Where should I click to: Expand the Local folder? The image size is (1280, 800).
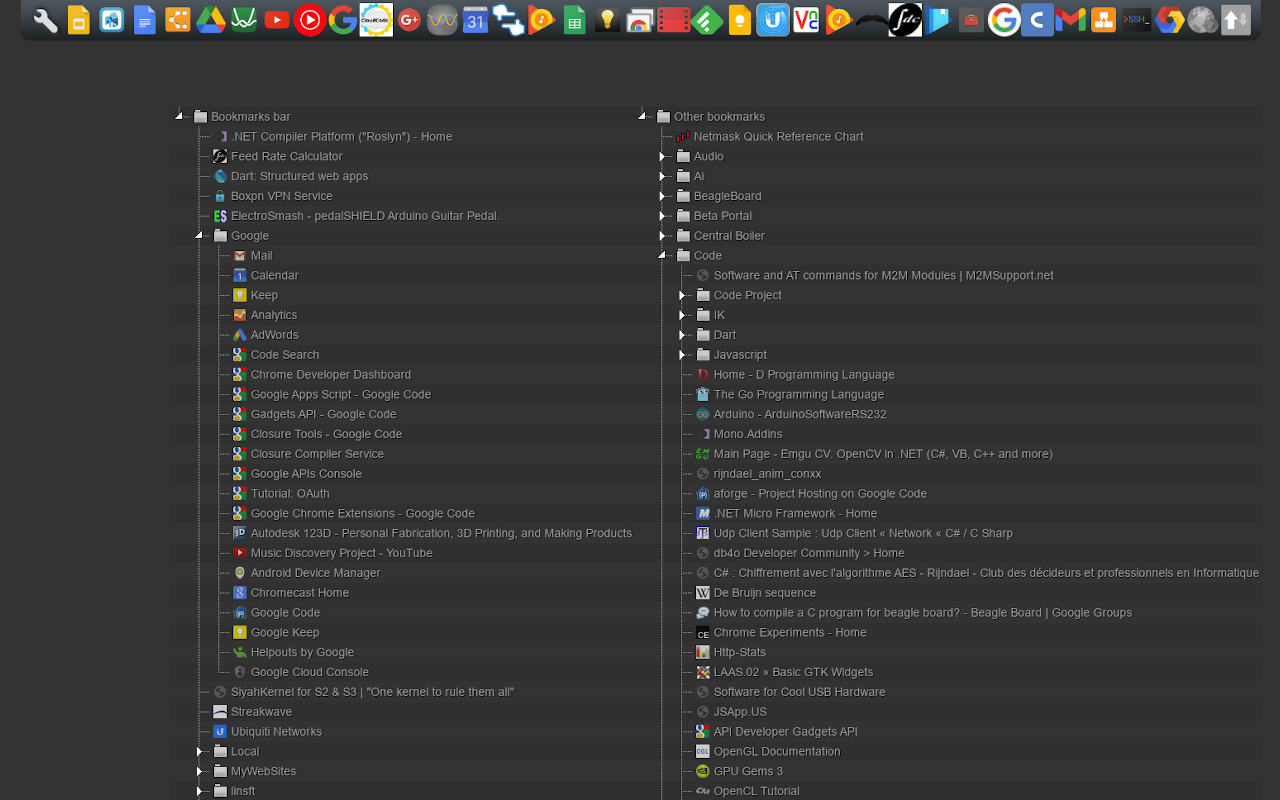199,751
